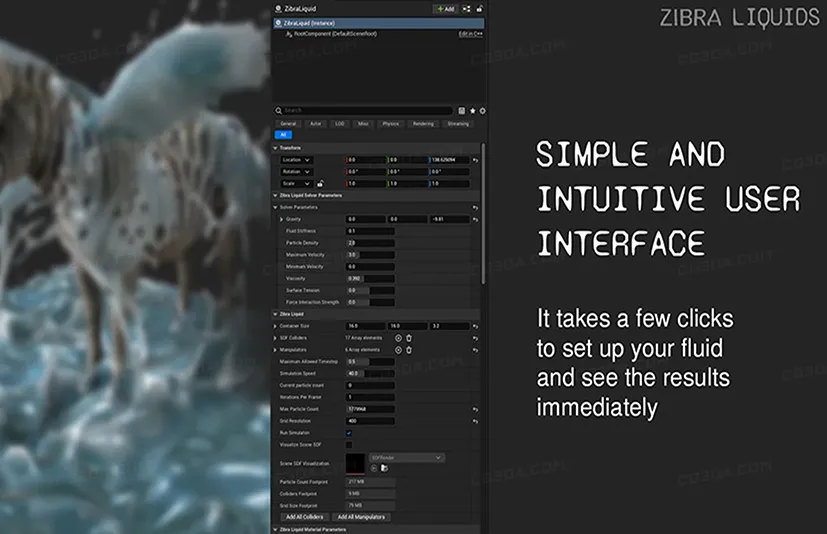Click the Rotation Y value field
Viewport: 827px width, 534px height.
click(408, 172)
